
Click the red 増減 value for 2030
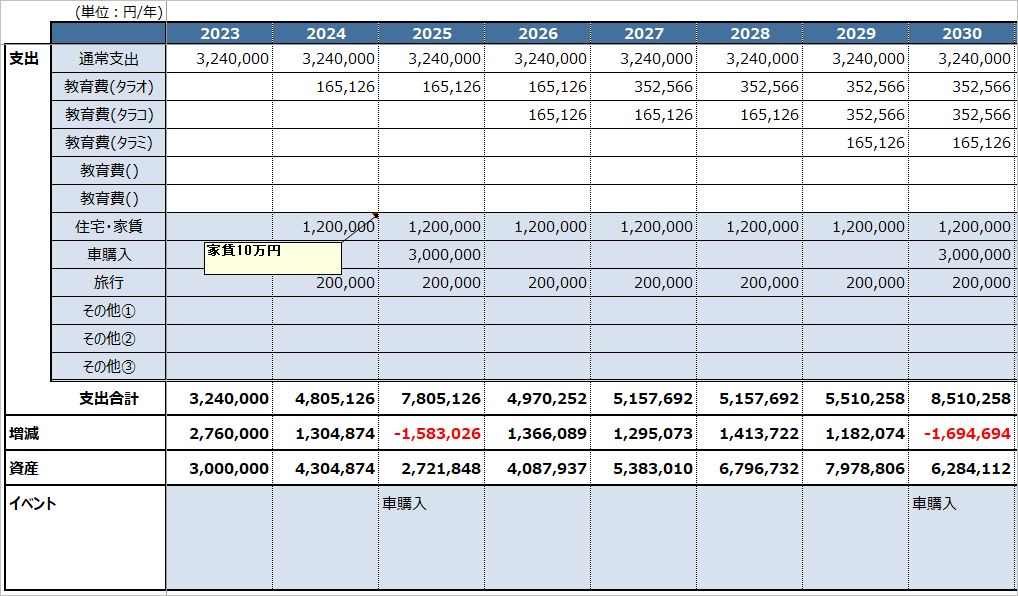click(961, 434)
